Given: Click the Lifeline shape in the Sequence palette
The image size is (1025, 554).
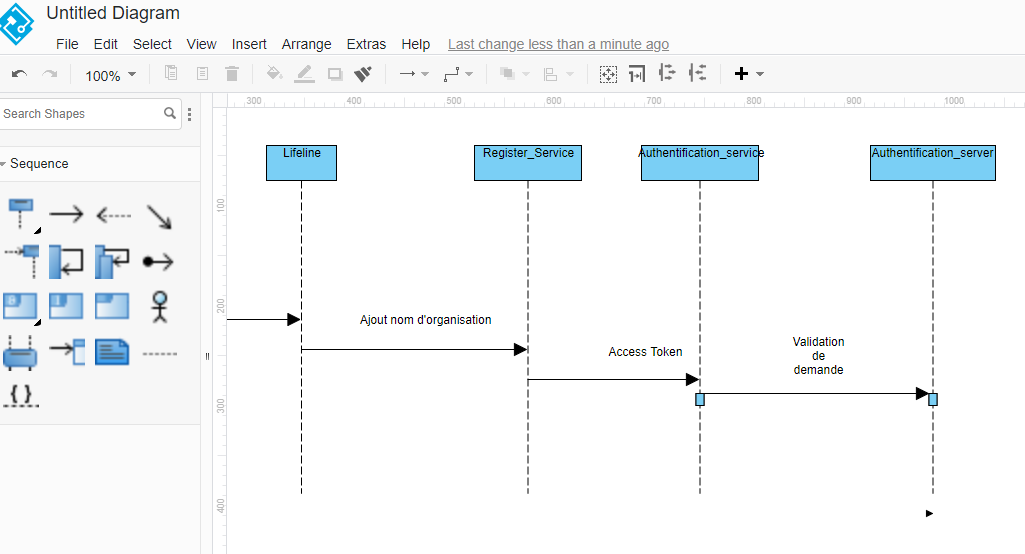Looking at the screenshot, I should (x=20, y=213).
